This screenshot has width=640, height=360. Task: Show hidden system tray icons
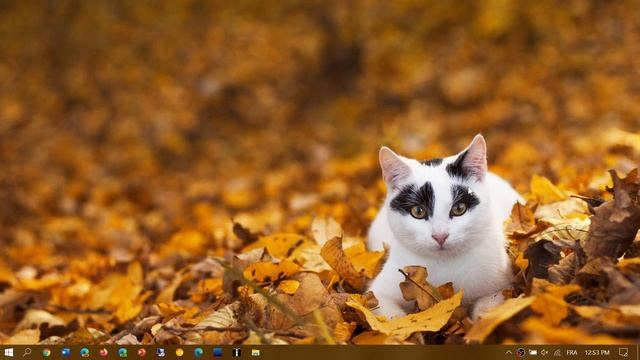[509, 352]
